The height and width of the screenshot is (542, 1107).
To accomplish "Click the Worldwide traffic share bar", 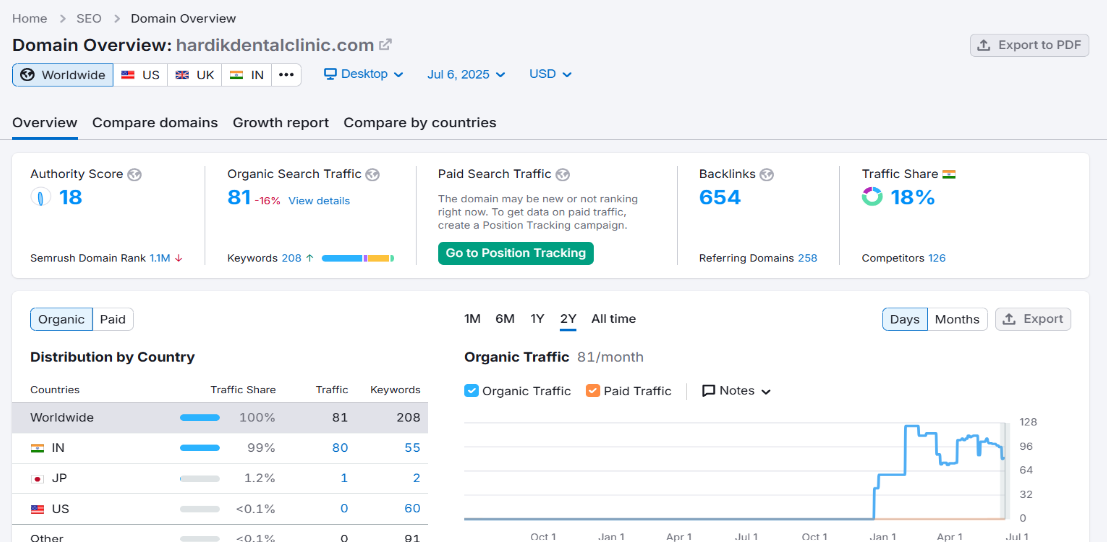I will coord(200,418).
